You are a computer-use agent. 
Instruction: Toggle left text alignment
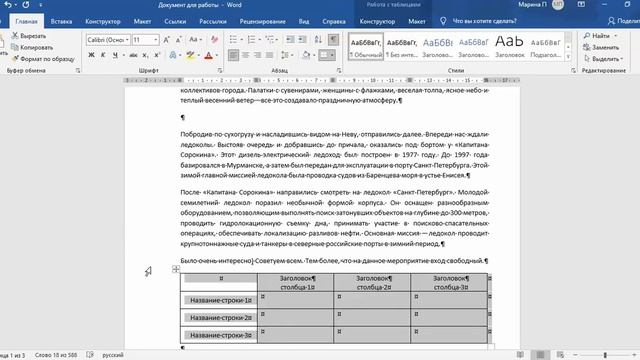(x=233, y=55)
